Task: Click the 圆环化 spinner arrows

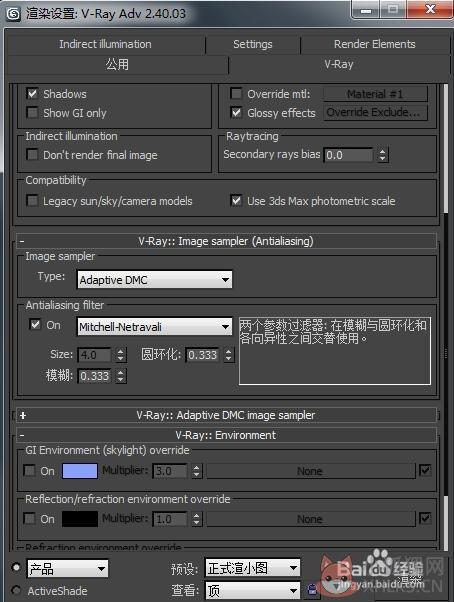Action: point(229,355)
